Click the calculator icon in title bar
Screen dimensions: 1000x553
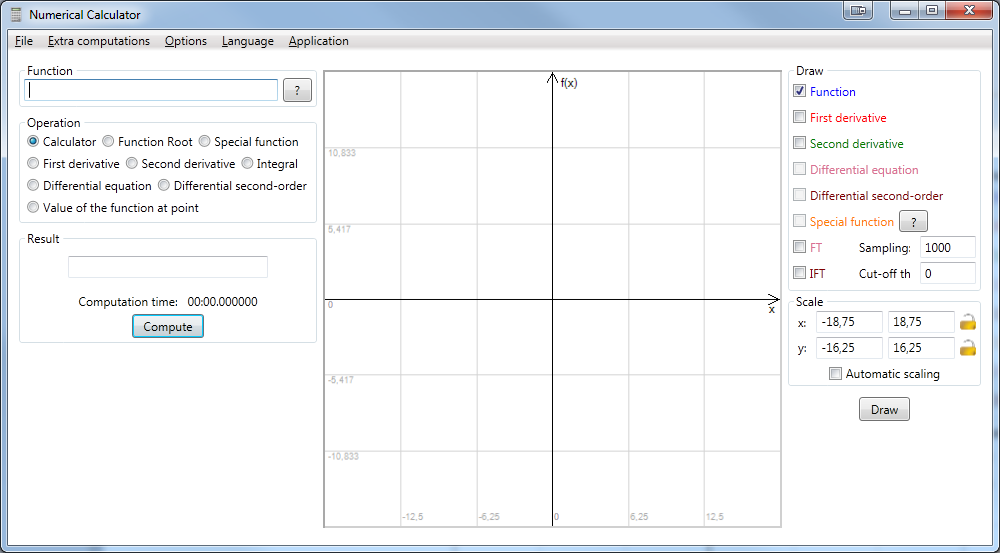click(15, 15)
